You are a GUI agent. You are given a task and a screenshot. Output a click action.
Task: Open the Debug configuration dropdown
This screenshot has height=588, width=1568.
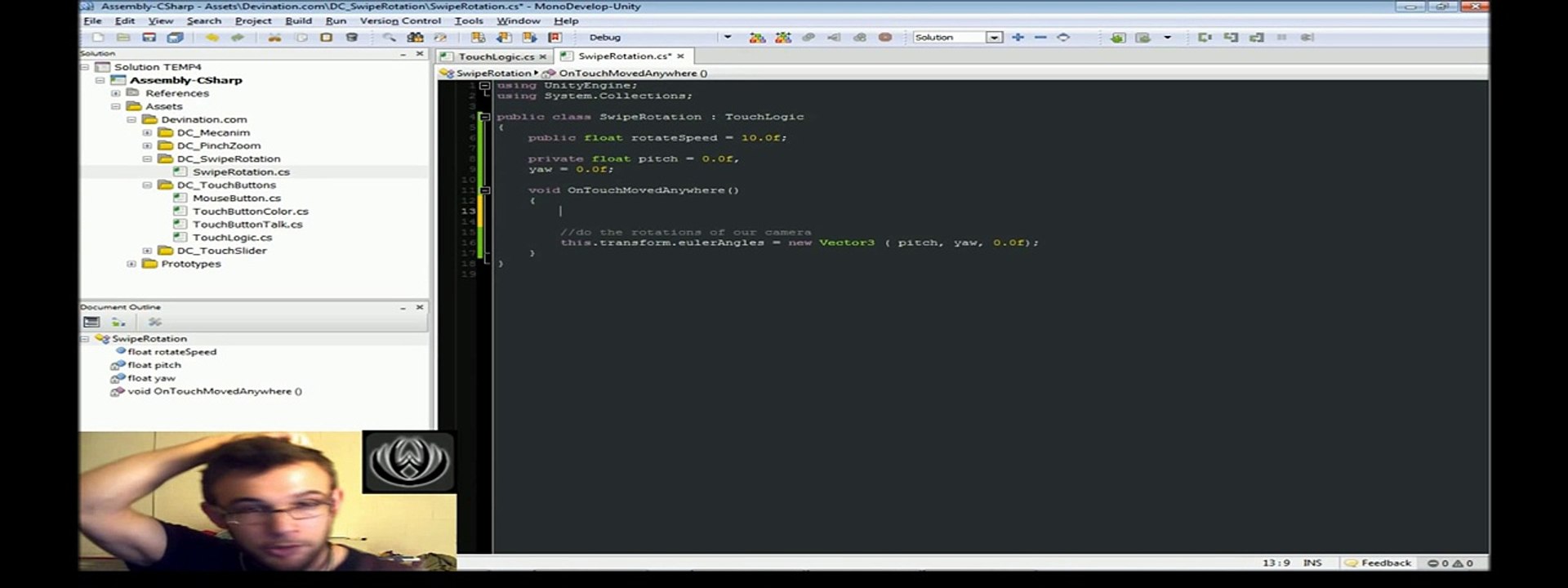[727, 38]
